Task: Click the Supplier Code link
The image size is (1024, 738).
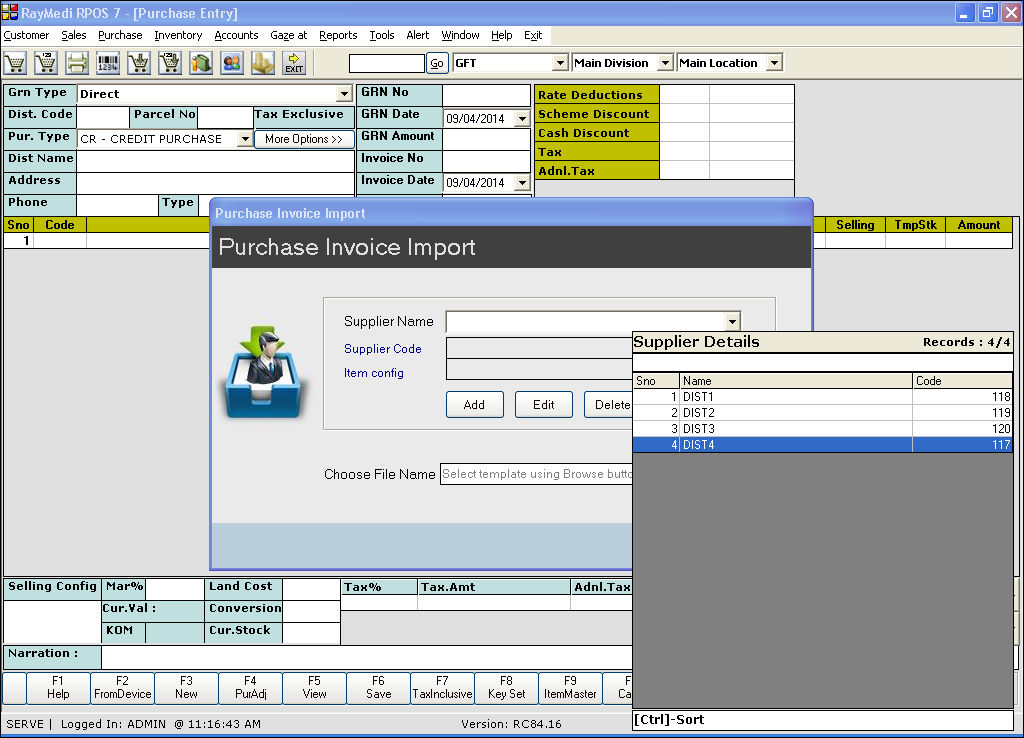Action: 383,349
